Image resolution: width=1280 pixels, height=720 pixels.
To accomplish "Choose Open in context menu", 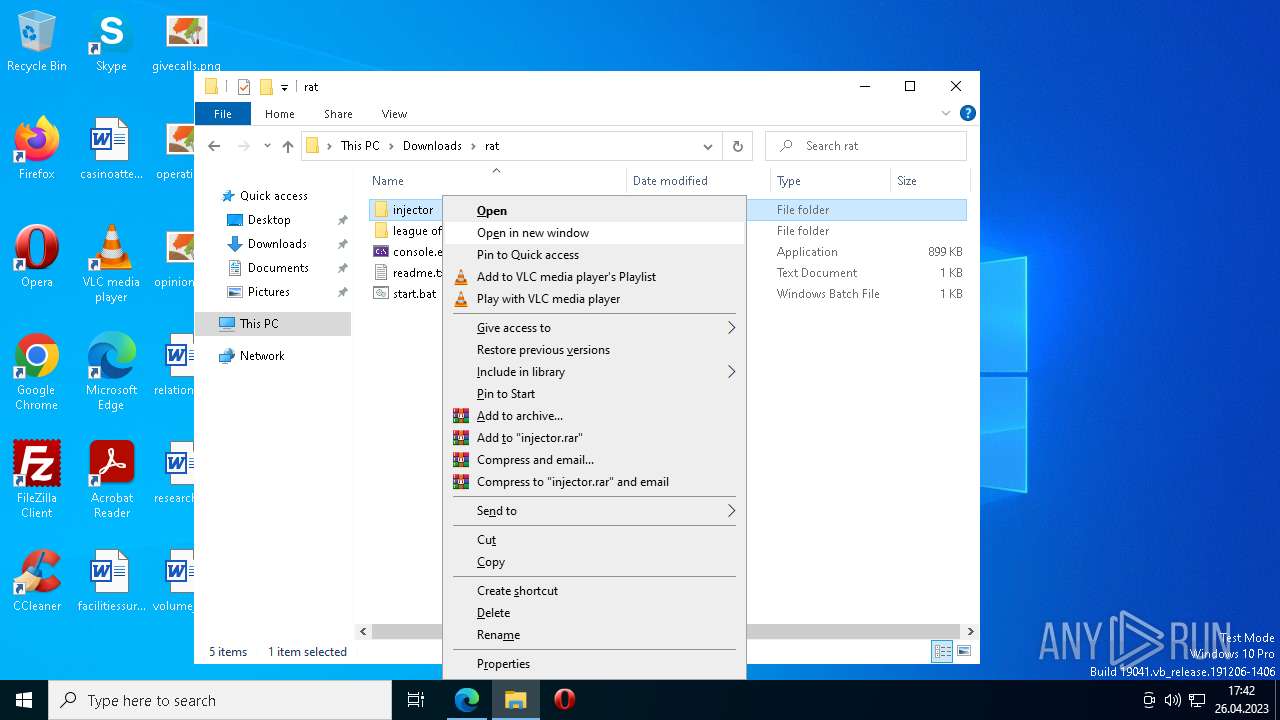I will click(x=594, y=211).
